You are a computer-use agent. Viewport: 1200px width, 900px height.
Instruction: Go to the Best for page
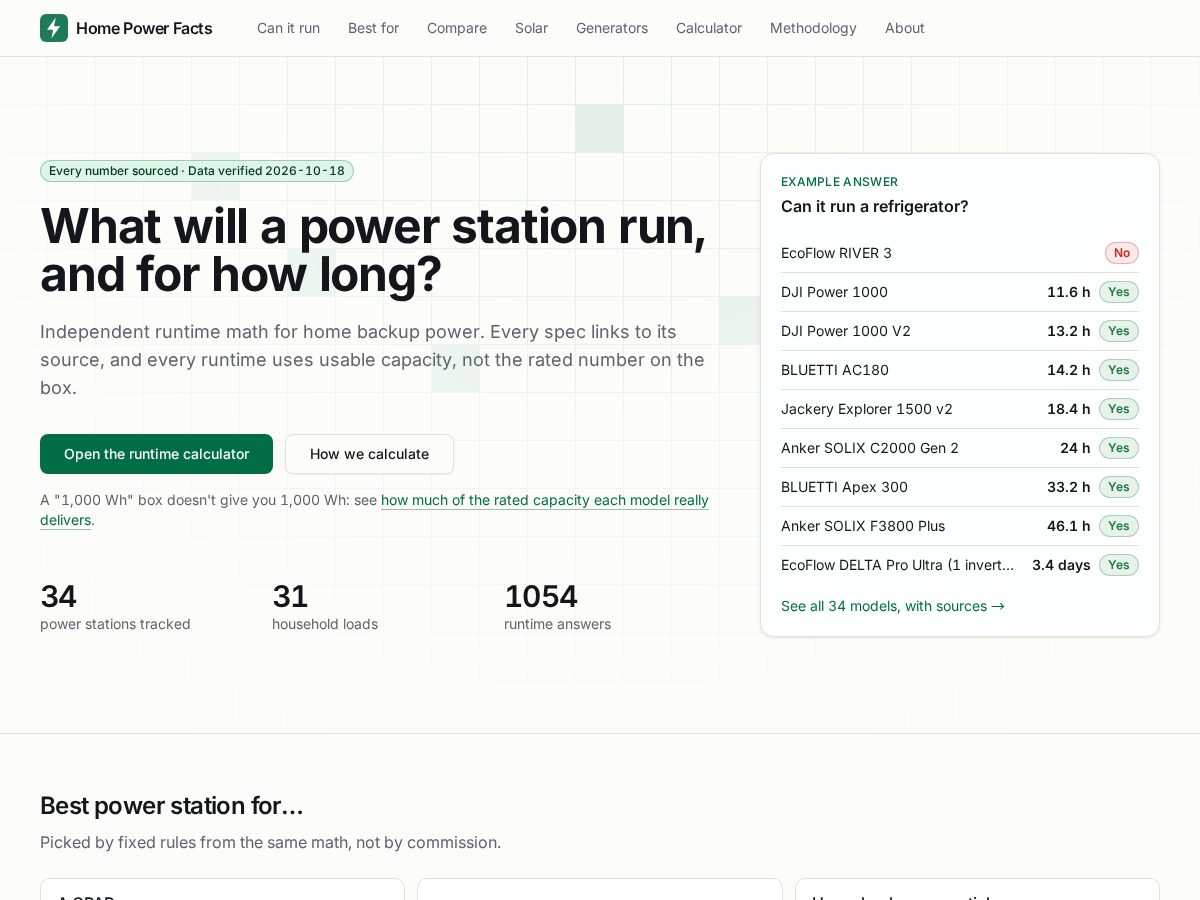point(373,28)
